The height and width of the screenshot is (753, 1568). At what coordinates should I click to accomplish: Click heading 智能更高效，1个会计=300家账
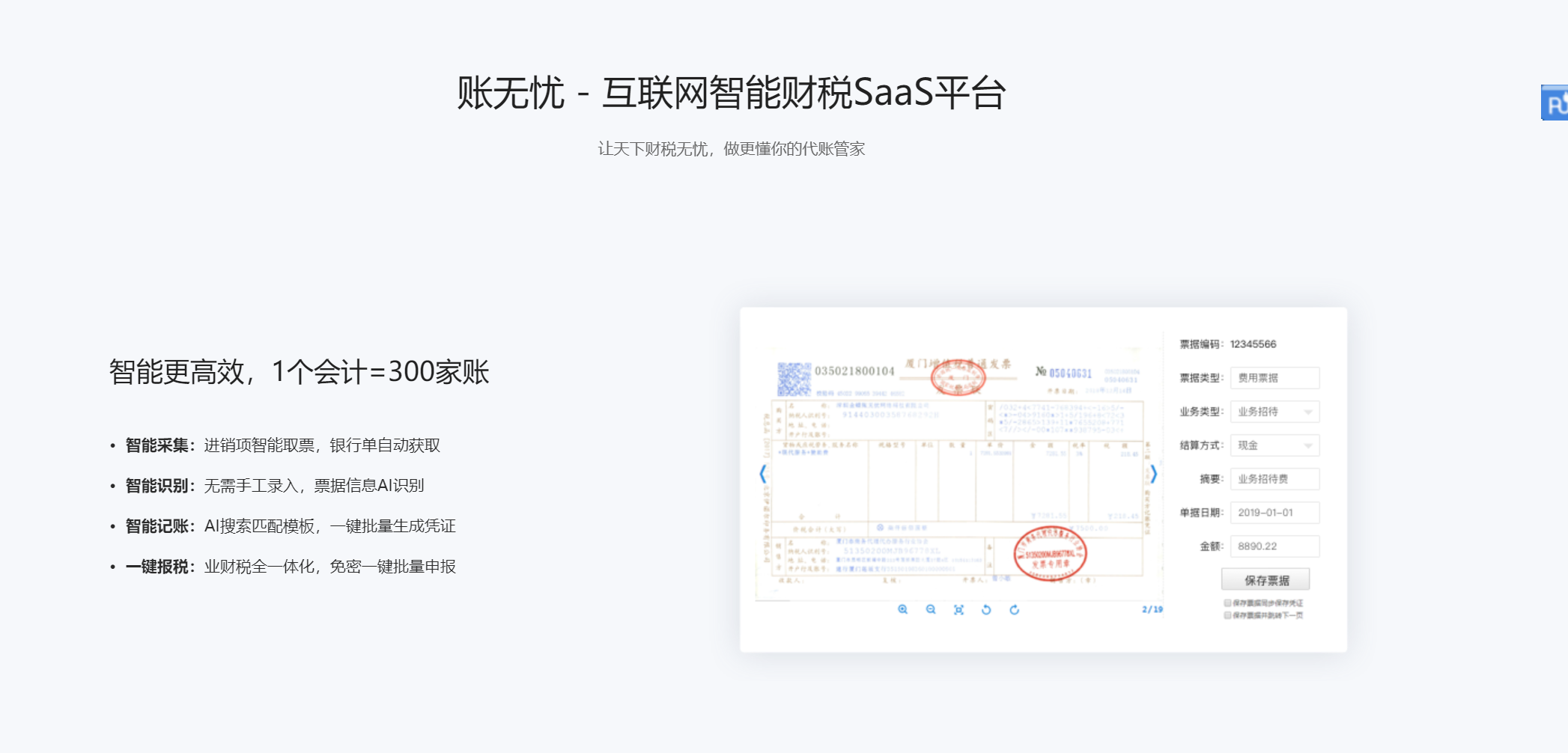pyautogui.click(x=299, y=371)
